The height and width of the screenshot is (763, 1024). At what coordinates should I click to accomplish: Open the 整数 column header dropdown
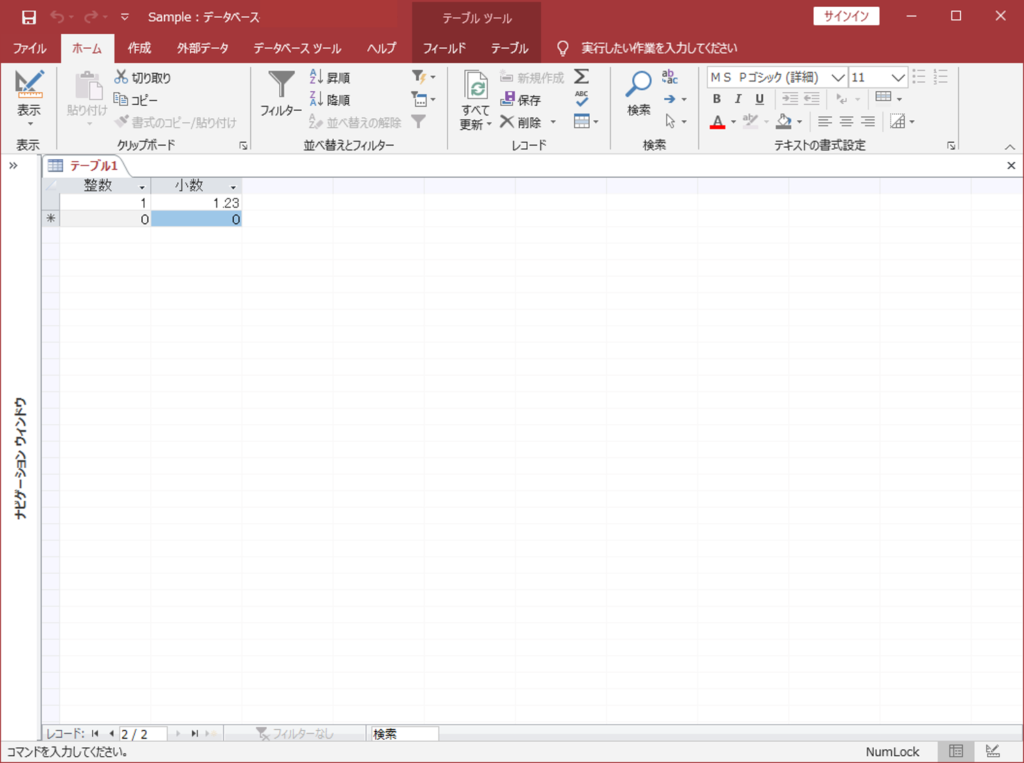(142, 187)
